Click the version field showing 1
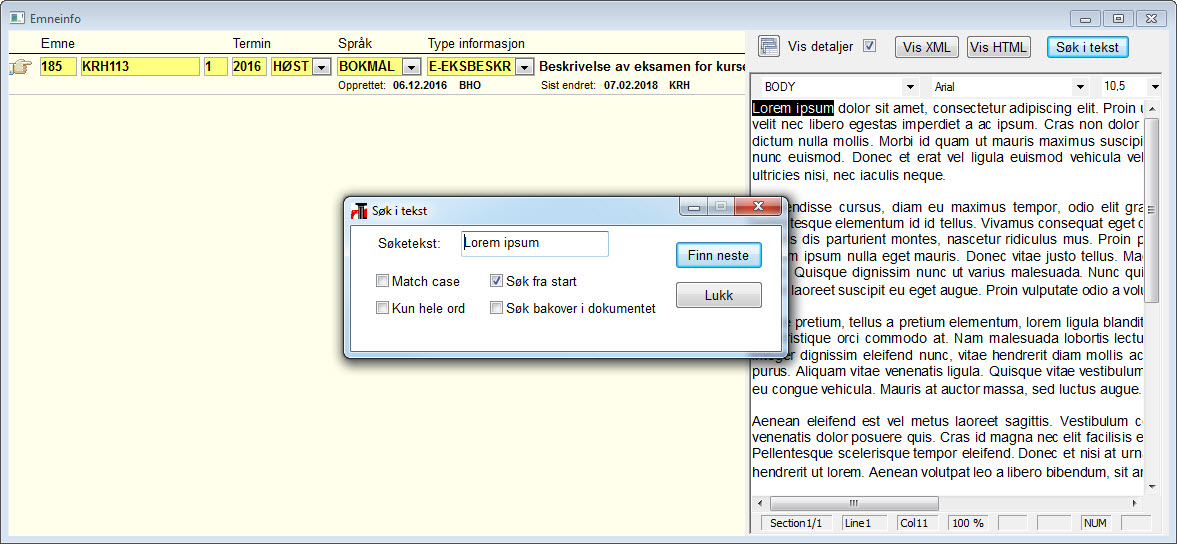 pos(215,67)
